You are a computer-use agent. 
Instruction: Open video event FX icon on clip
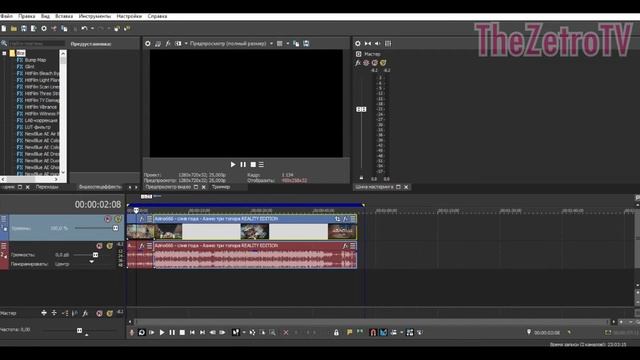pos(345,219)
